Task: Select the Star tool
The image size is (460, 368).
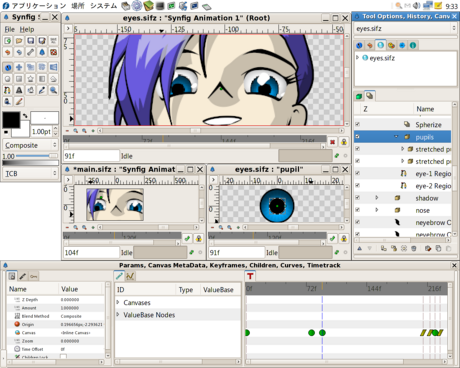Action: coord(30,79)
